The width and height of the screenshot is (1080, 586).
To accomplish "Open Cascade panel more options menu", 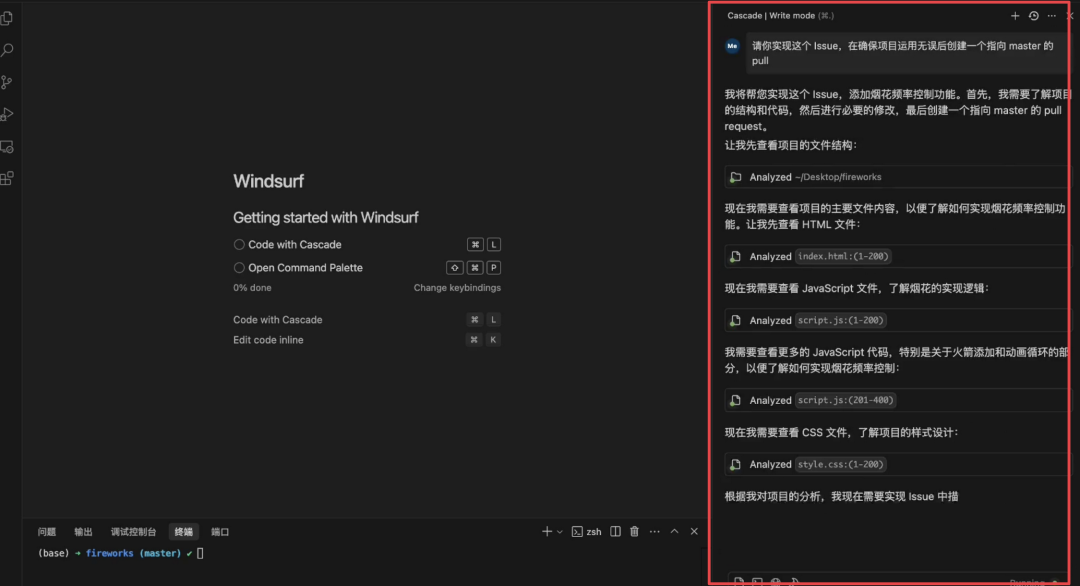I will tap(1051, 16).
